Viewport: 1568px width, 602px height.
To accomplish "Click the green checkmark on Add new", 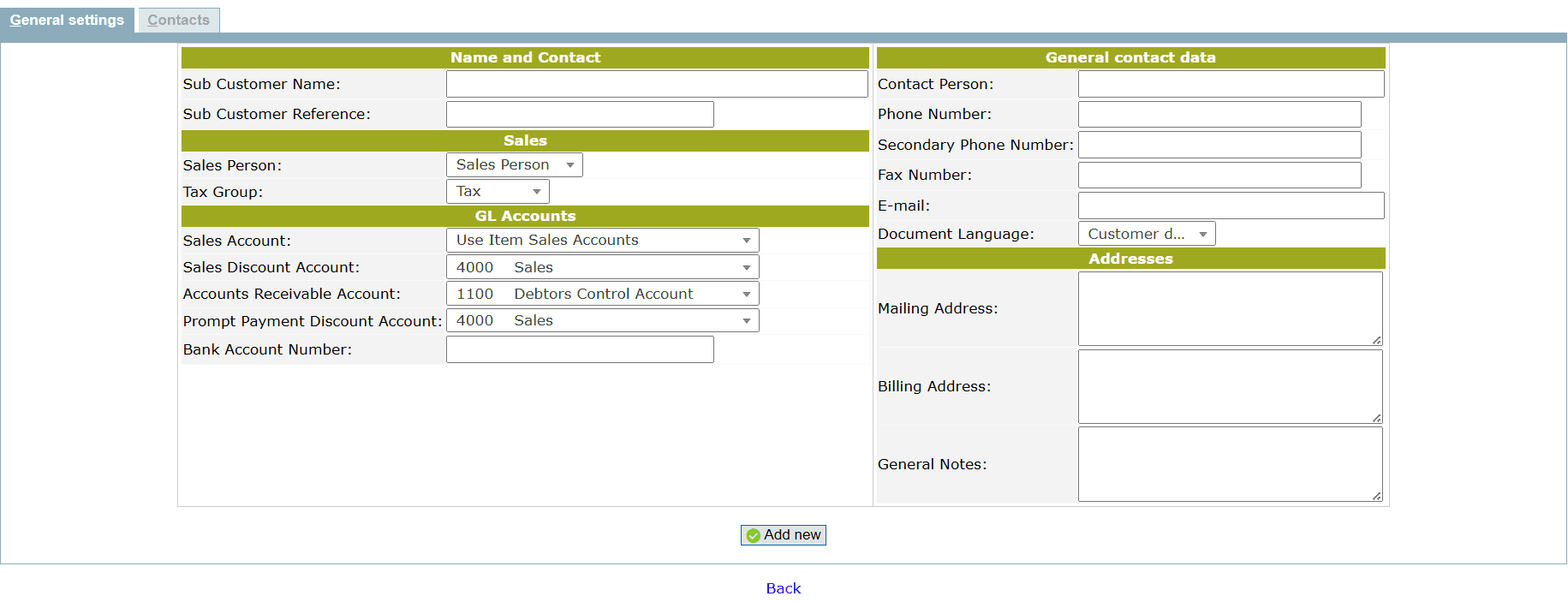I will (754, 535).
